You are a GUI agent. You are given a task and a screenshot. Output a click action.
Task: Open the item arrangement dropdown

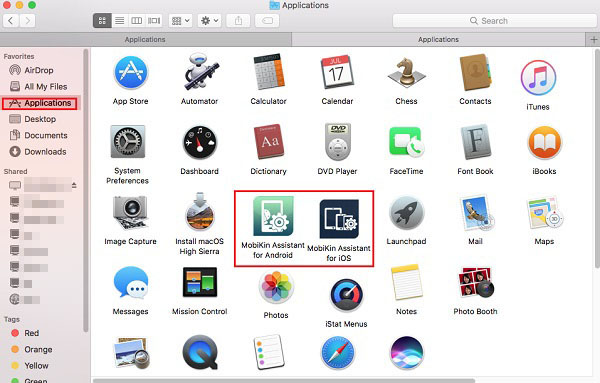pos(181,21)
